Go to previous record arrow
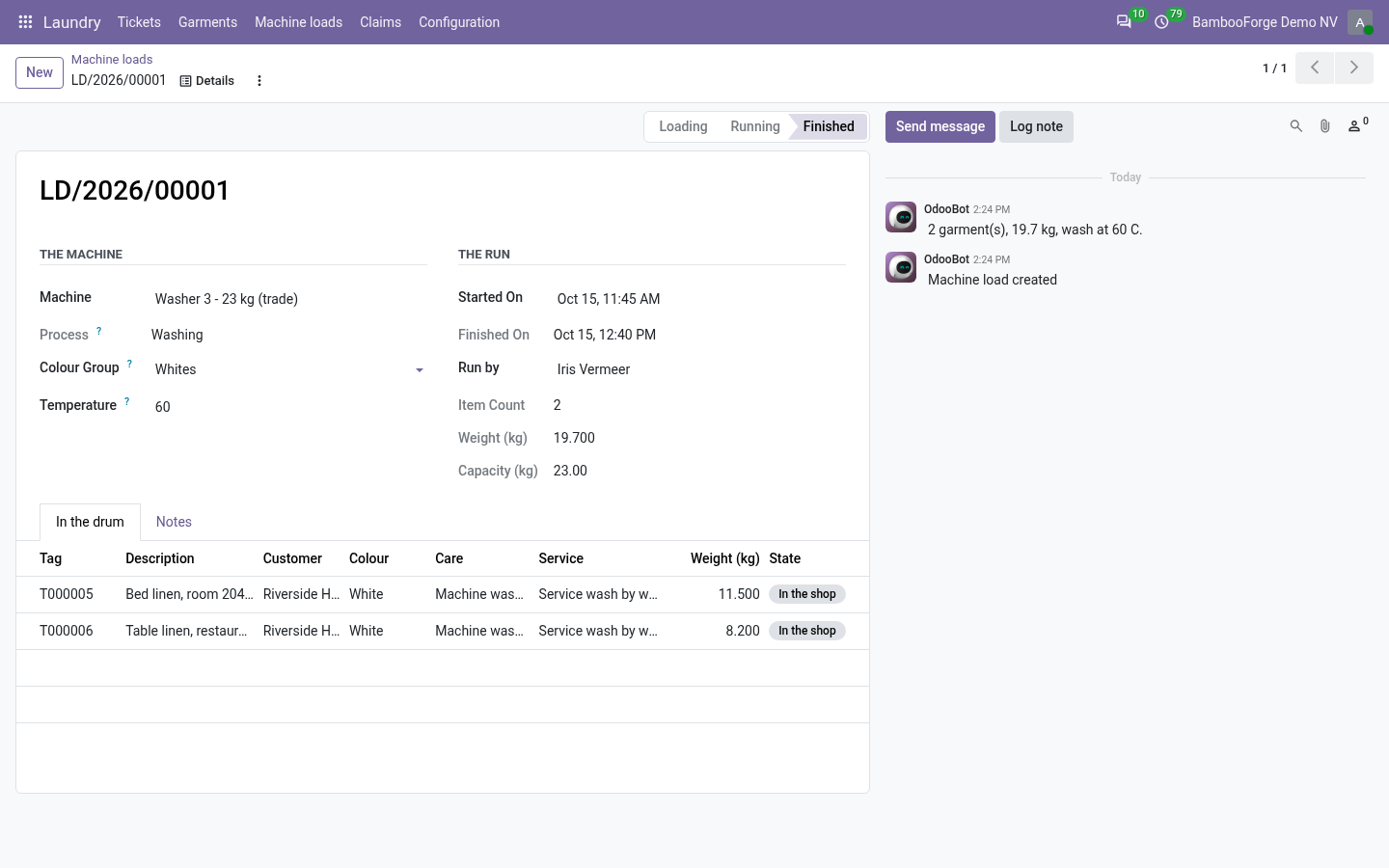Image resolution: width=1389 pixels, height=868 pixels. tap(1315, 68)
